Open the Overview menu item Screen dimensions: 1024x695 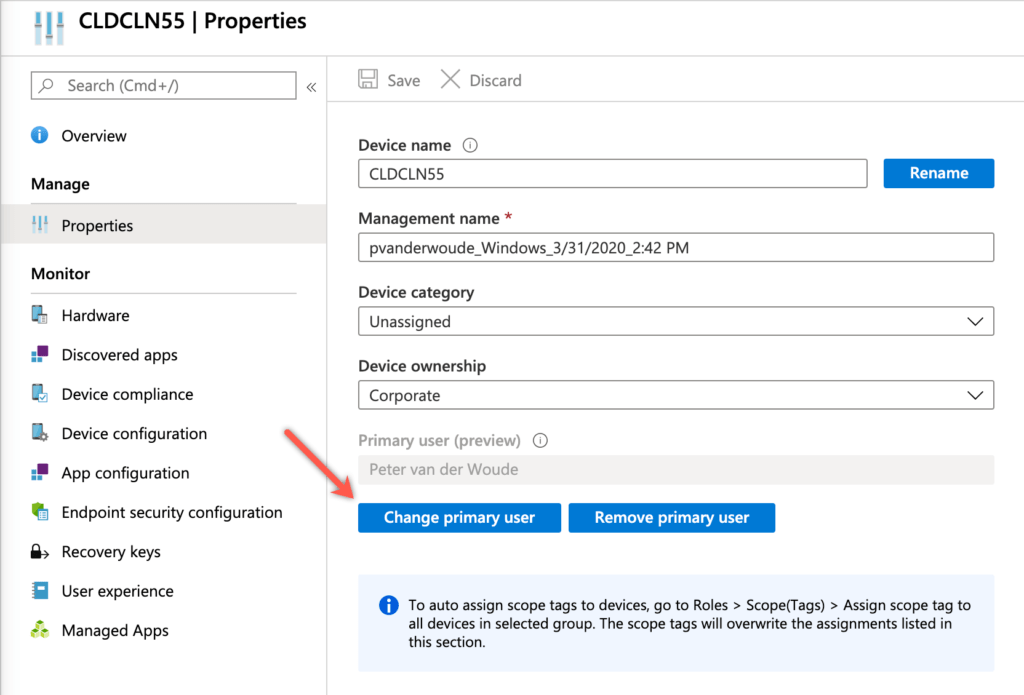pos(94,136)
